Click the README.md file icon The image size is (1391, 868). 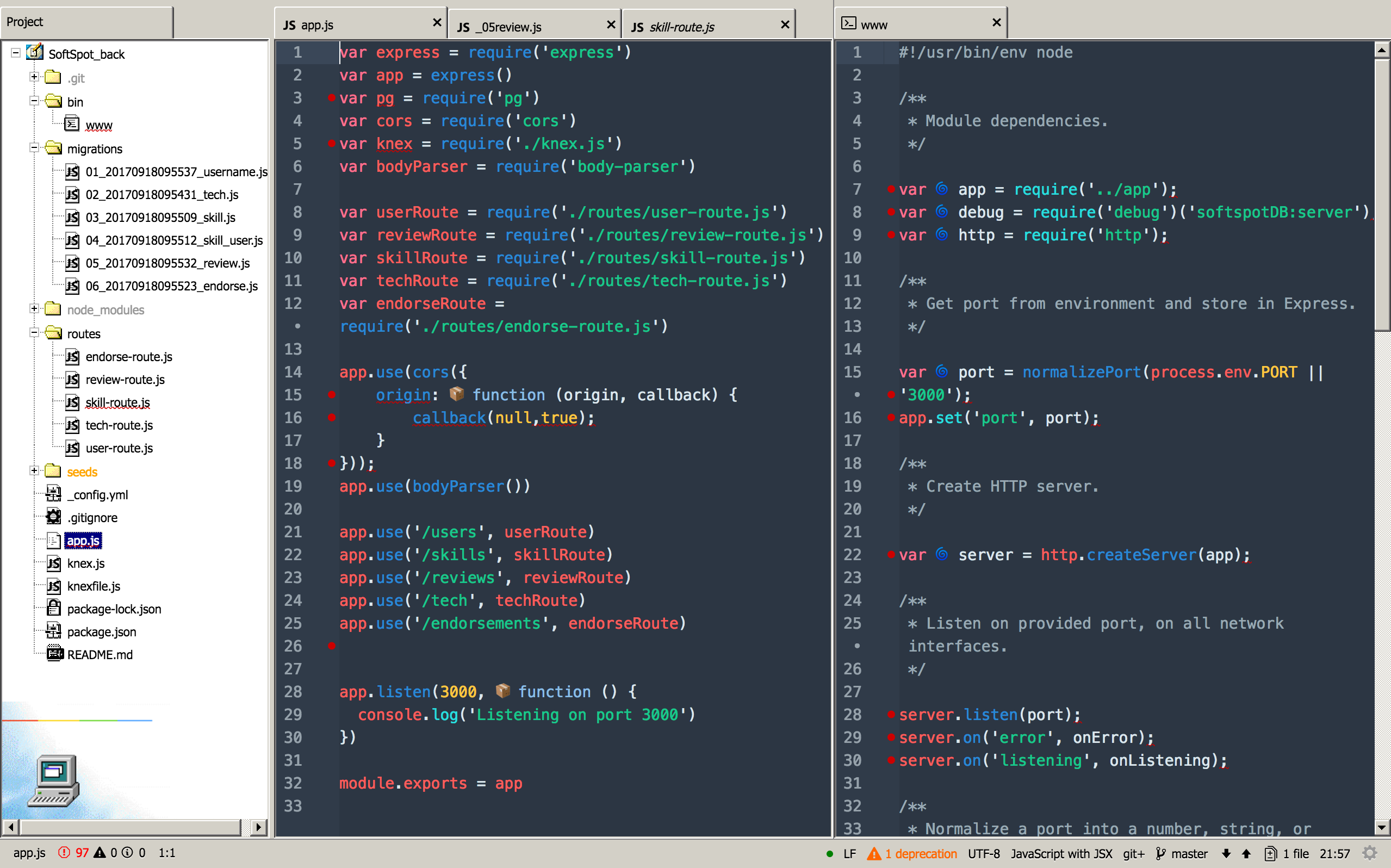coord(54,654)
